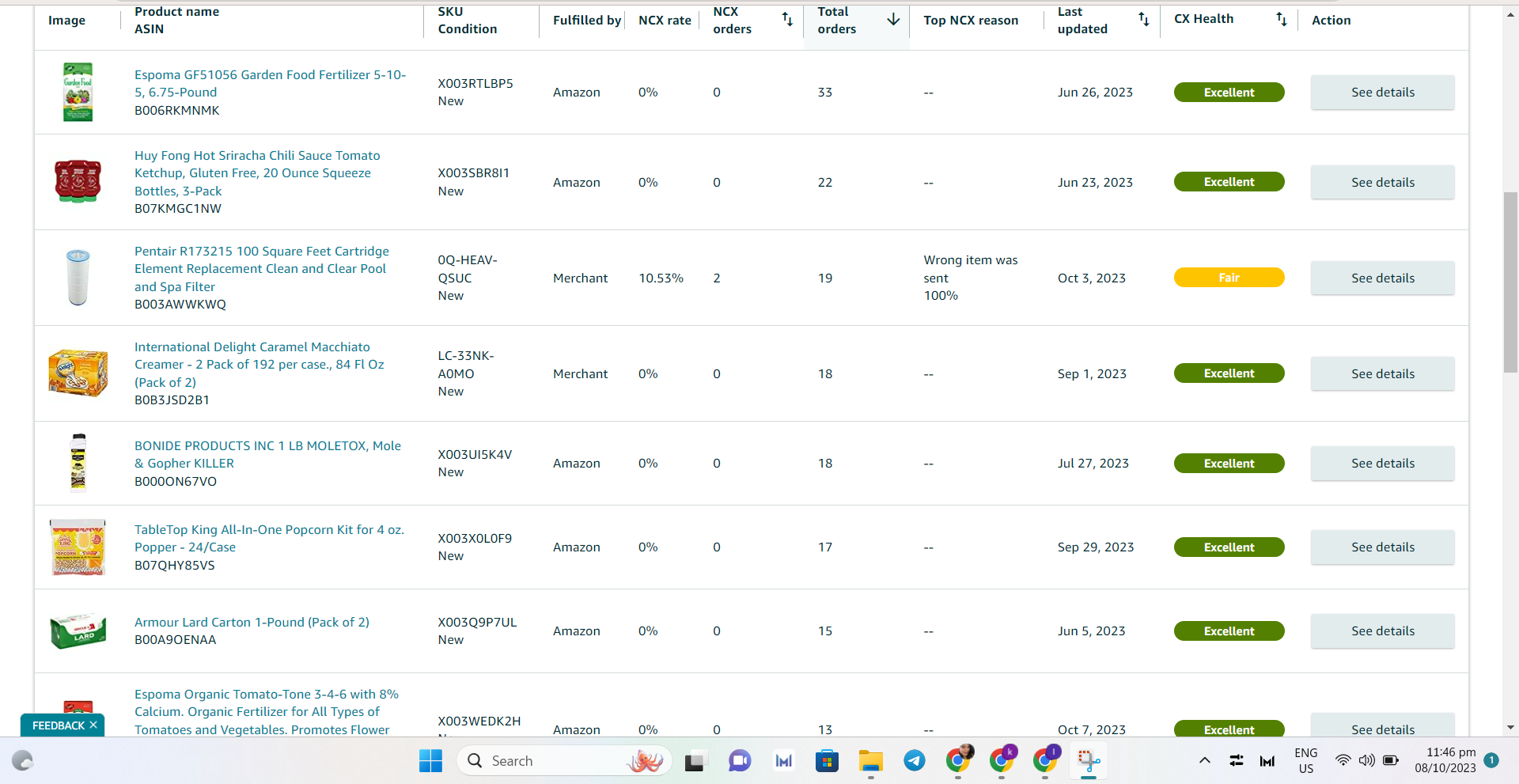Sort by Total orders descending arrow
This screenshot has width=1519, height=784.
click(893, 20)
